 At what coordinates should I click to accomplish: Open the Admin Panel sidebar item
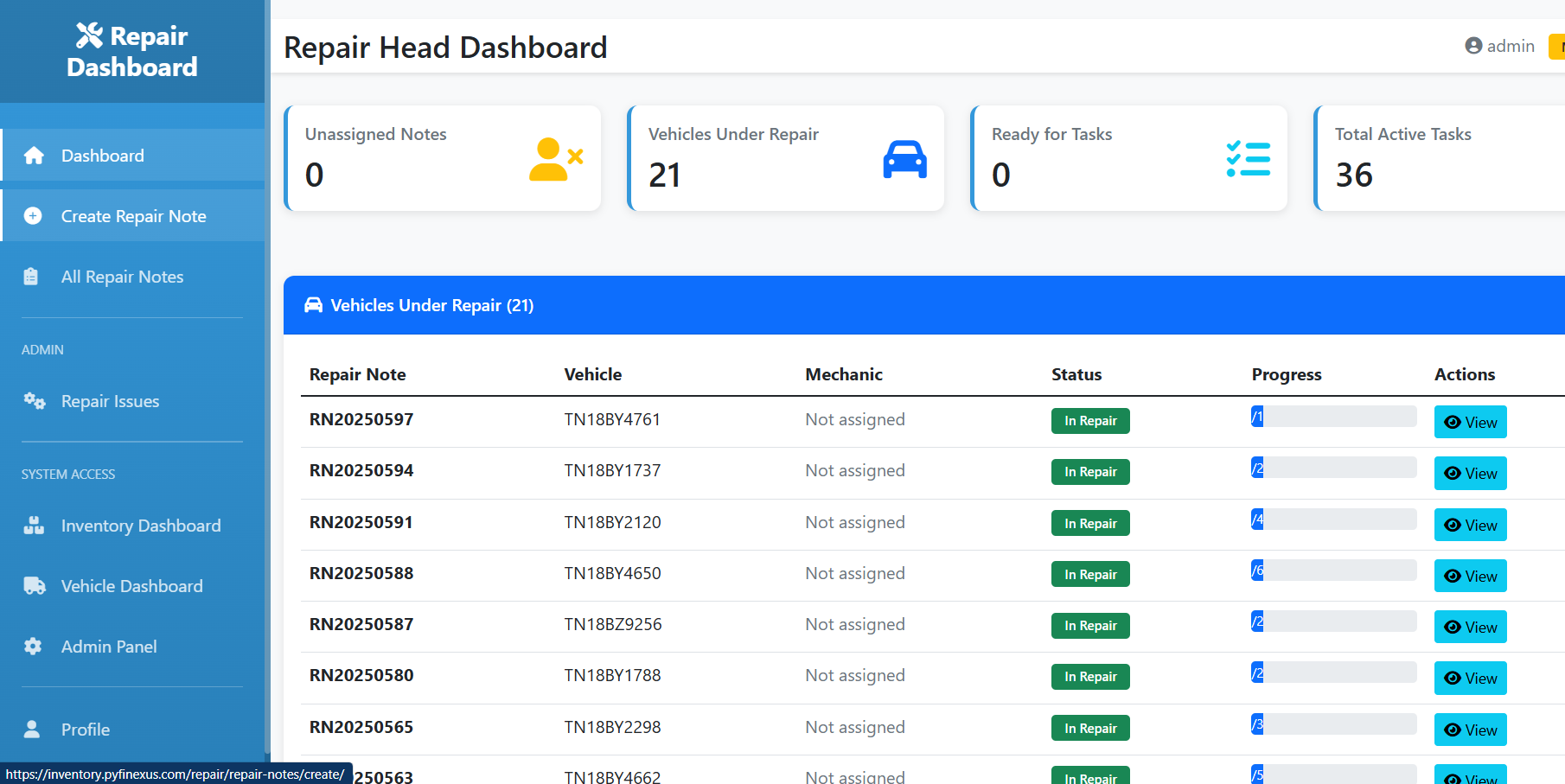click(109, 647)
